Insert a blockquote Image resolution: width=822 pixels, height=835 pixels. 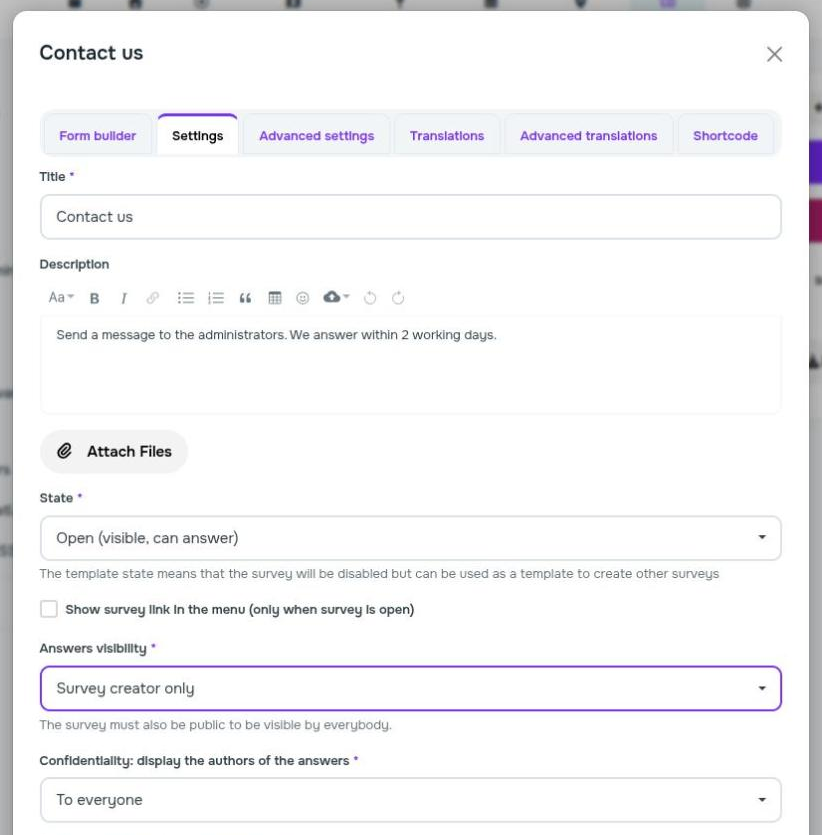tap(245, 298)
